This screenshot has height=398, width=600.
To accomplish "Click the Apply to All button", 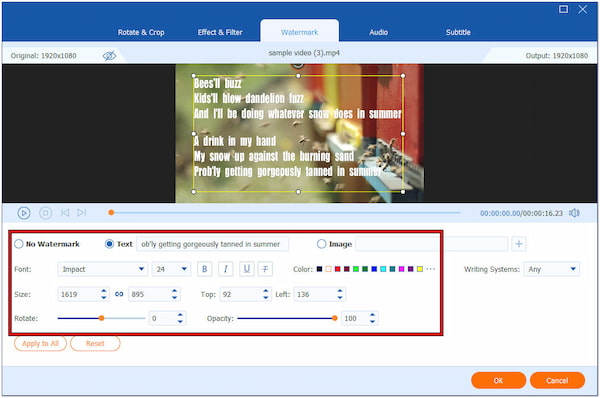I will [x=40, y=343].
